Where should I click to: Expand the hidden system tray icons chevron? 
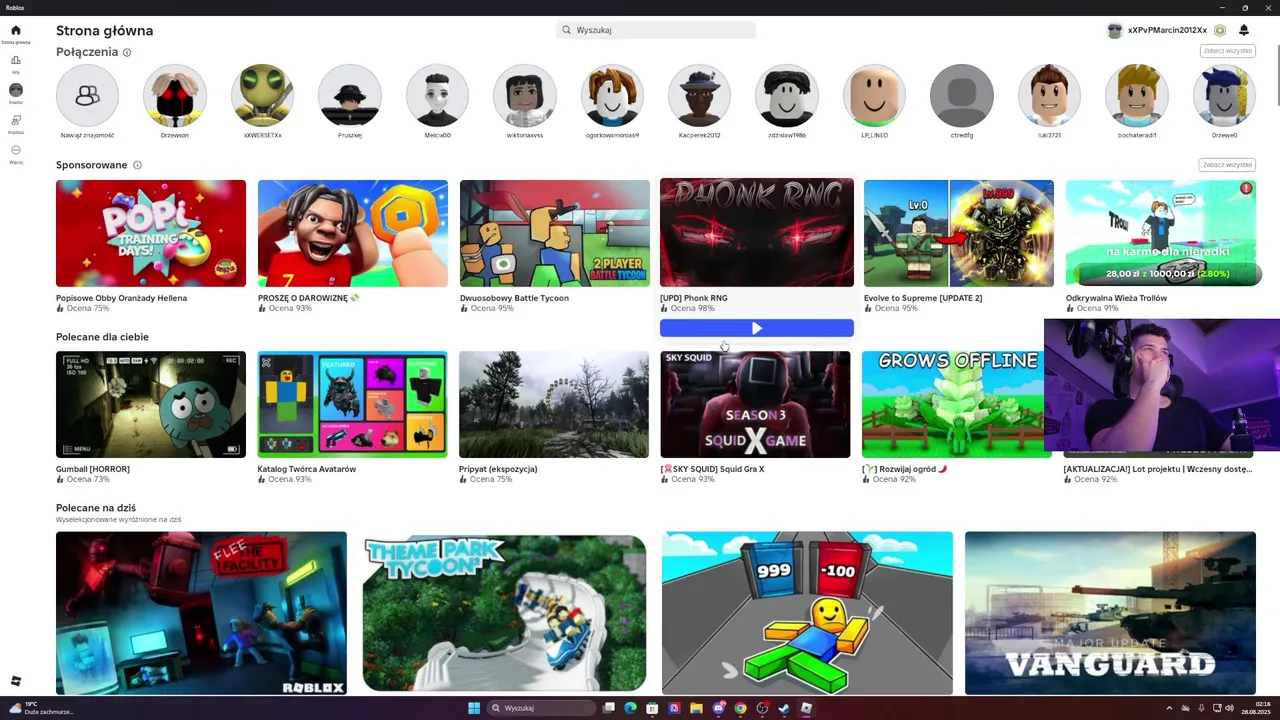[x=1169, y=708]
